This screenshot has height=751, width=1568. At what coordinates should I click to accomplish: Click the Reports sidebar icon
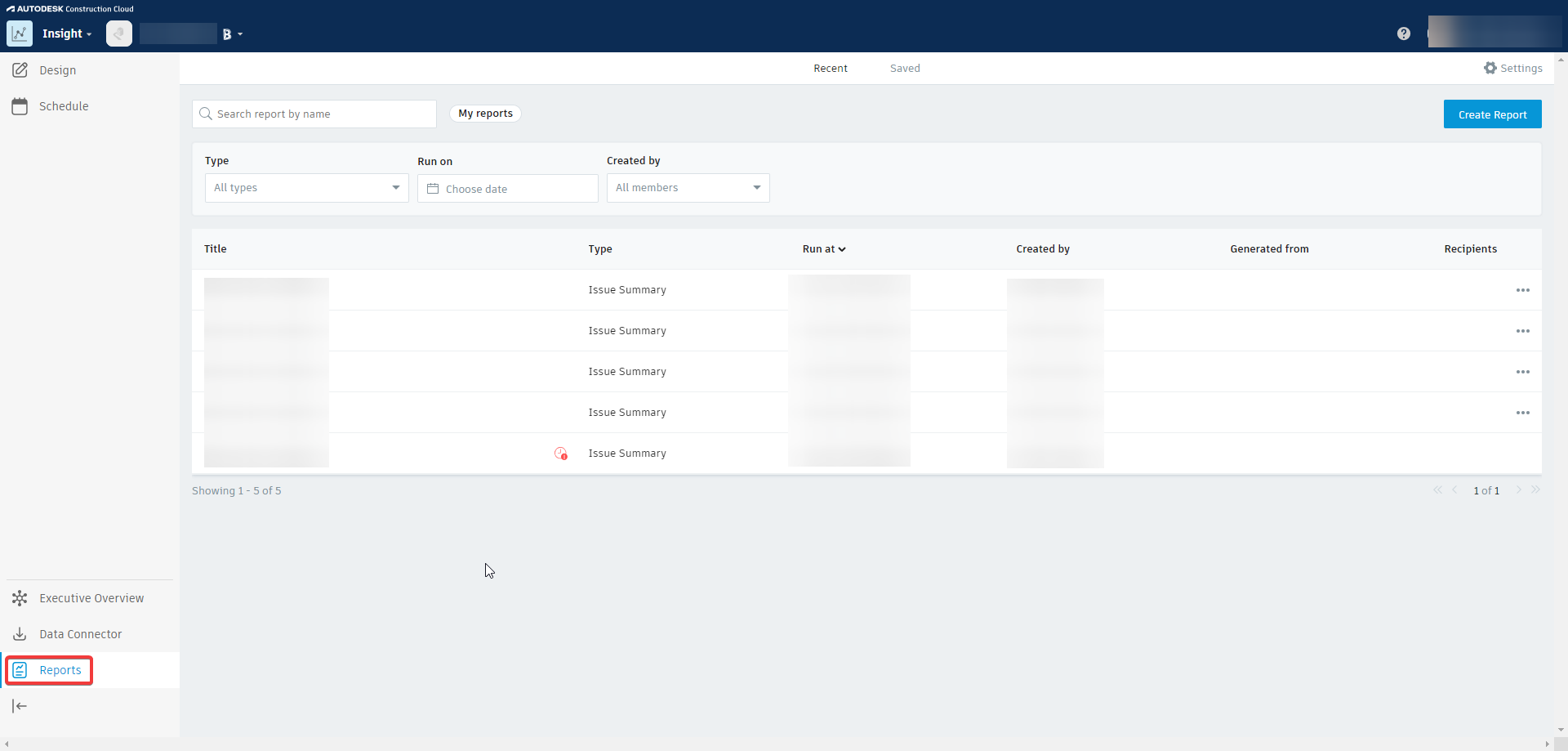[x=20, y=670]
